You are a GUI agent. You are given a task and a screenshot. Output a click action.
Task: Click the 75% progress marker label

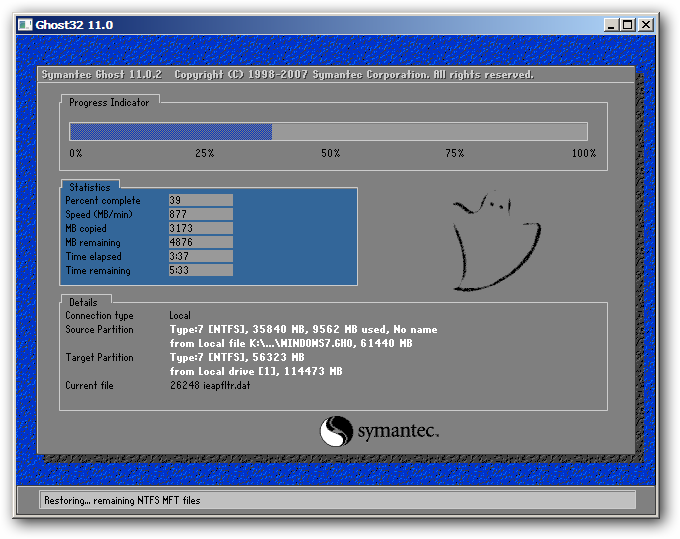(454, 153)
